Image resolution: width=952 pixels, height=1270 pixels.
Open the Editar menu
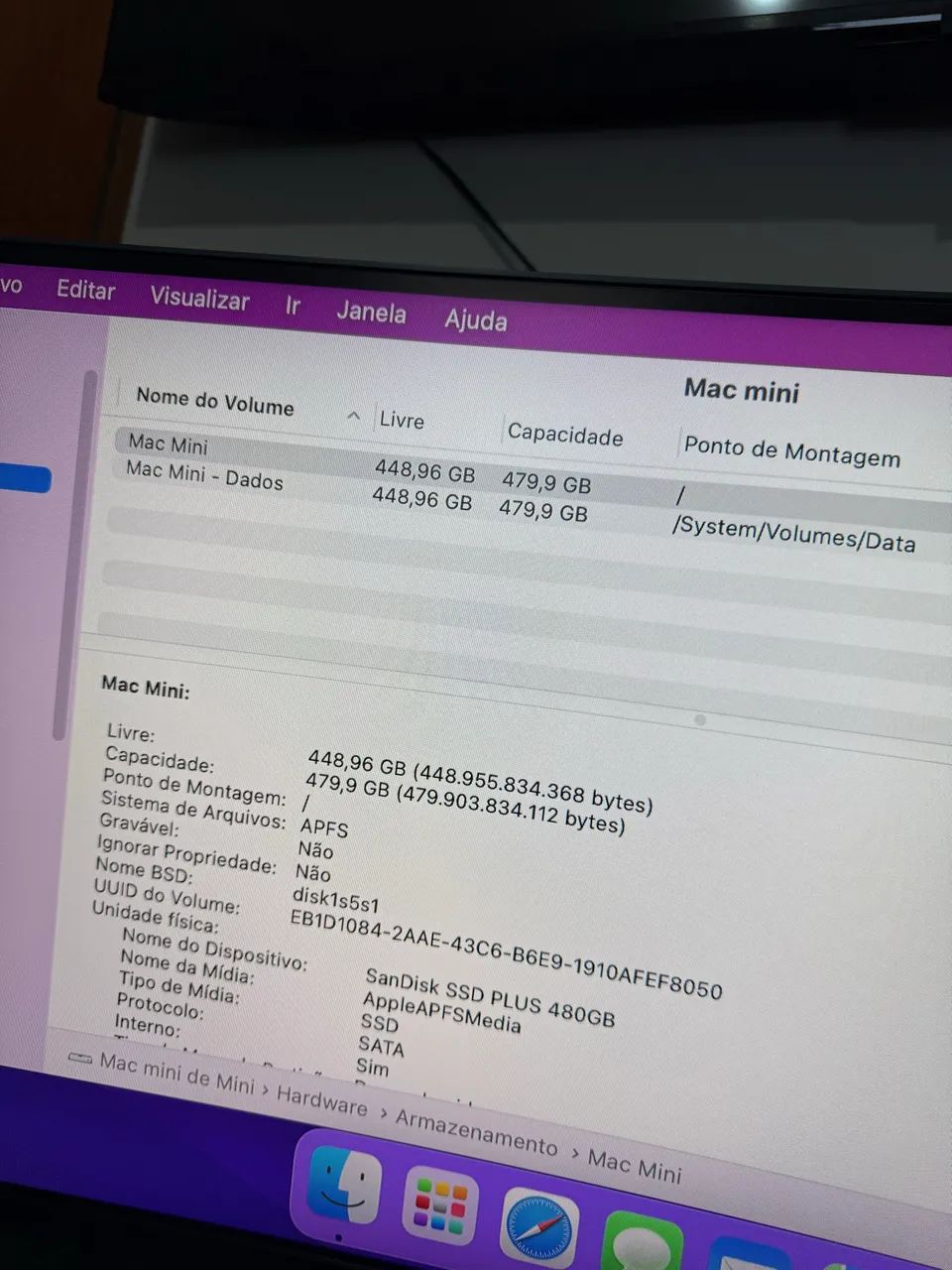[x=86, y=290]
